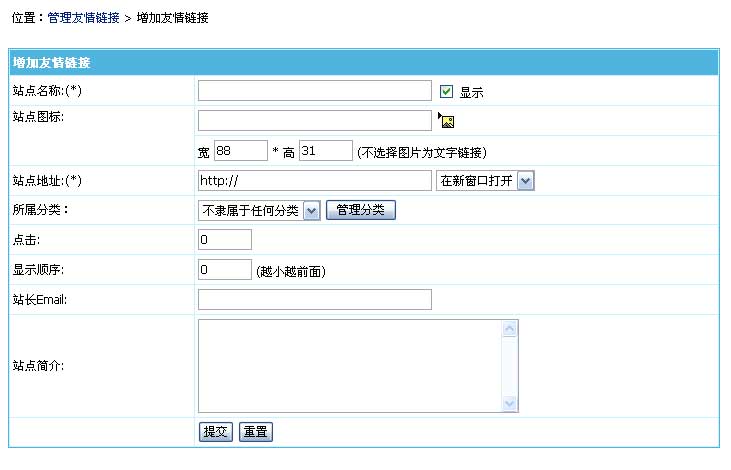Select the 宽 width input field
Image resolution: width=731 pixels, height=470 pixels.
(x=240, y=151)
